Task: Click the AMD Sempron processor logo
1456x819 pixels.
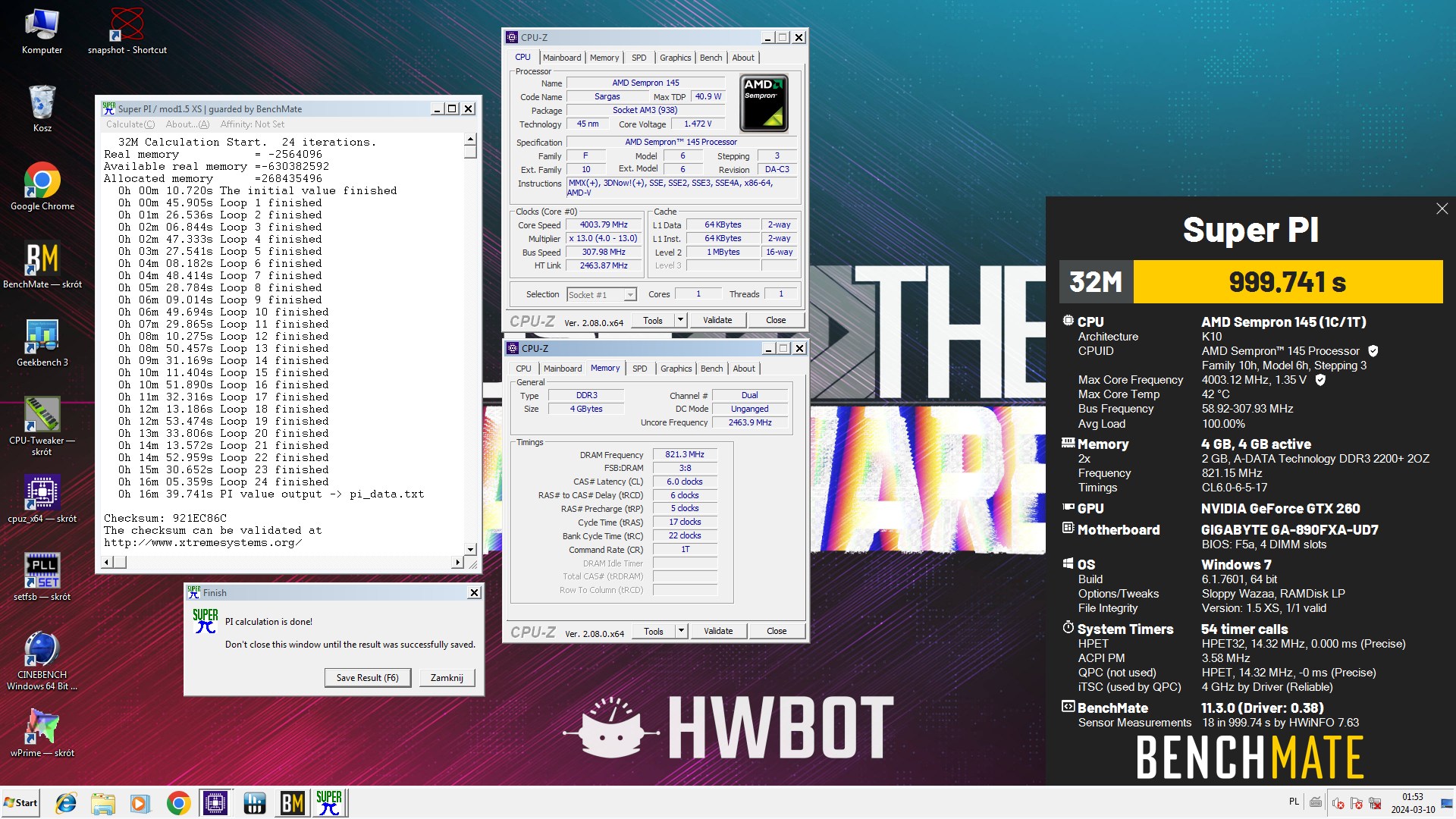Action: pyautogui.click(x=764, y=103)
